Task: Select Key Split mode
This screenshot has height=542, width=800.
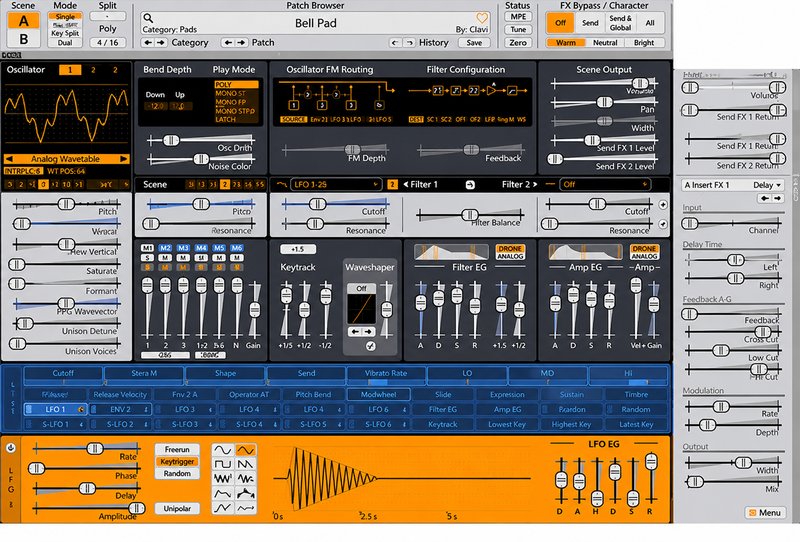Action: click(x=65, y=33)
